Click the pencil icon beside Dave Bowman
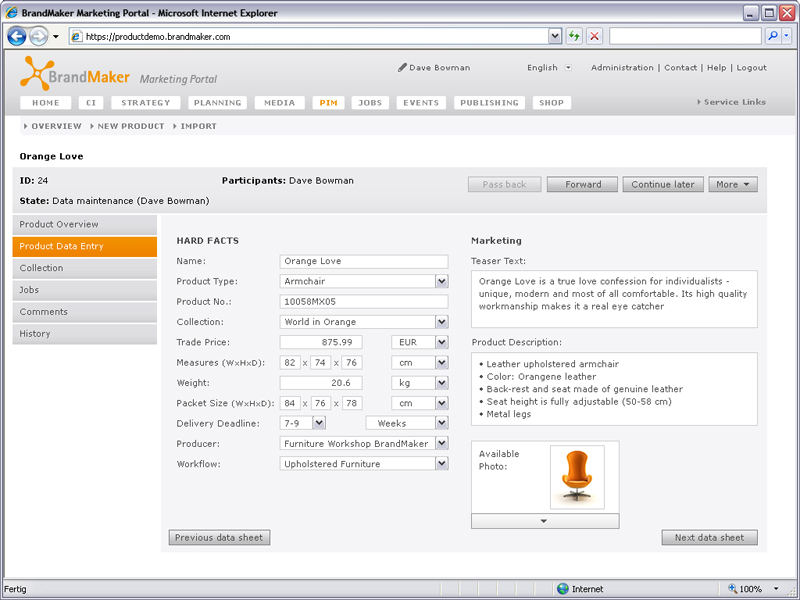The height and width of the screenshot is (600, 800). 402,68
